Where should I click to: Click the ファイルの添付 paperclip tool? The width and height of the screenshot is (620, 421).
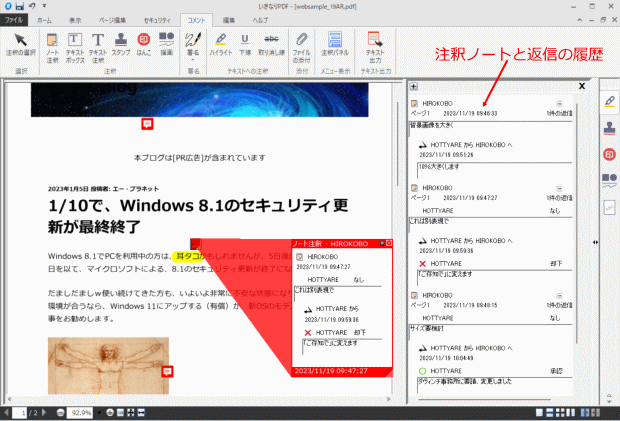click(x=301, y=48)
